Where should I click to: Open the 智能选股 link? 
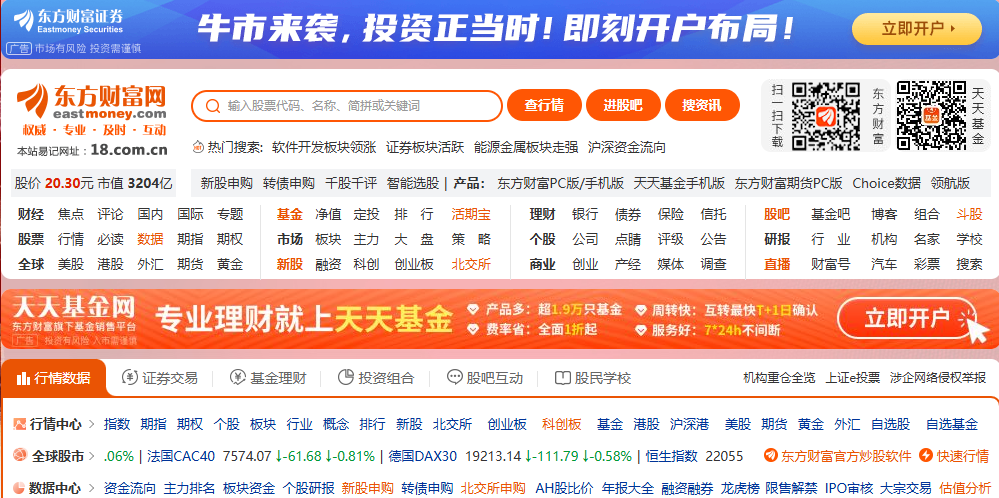point(413,183)
